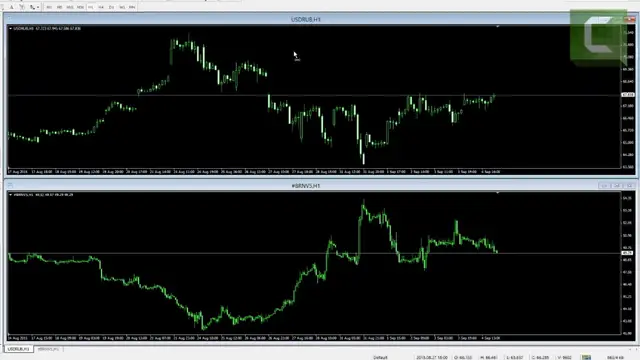Switch to the USDRUB,H1 chart tab

pos(19,349)
